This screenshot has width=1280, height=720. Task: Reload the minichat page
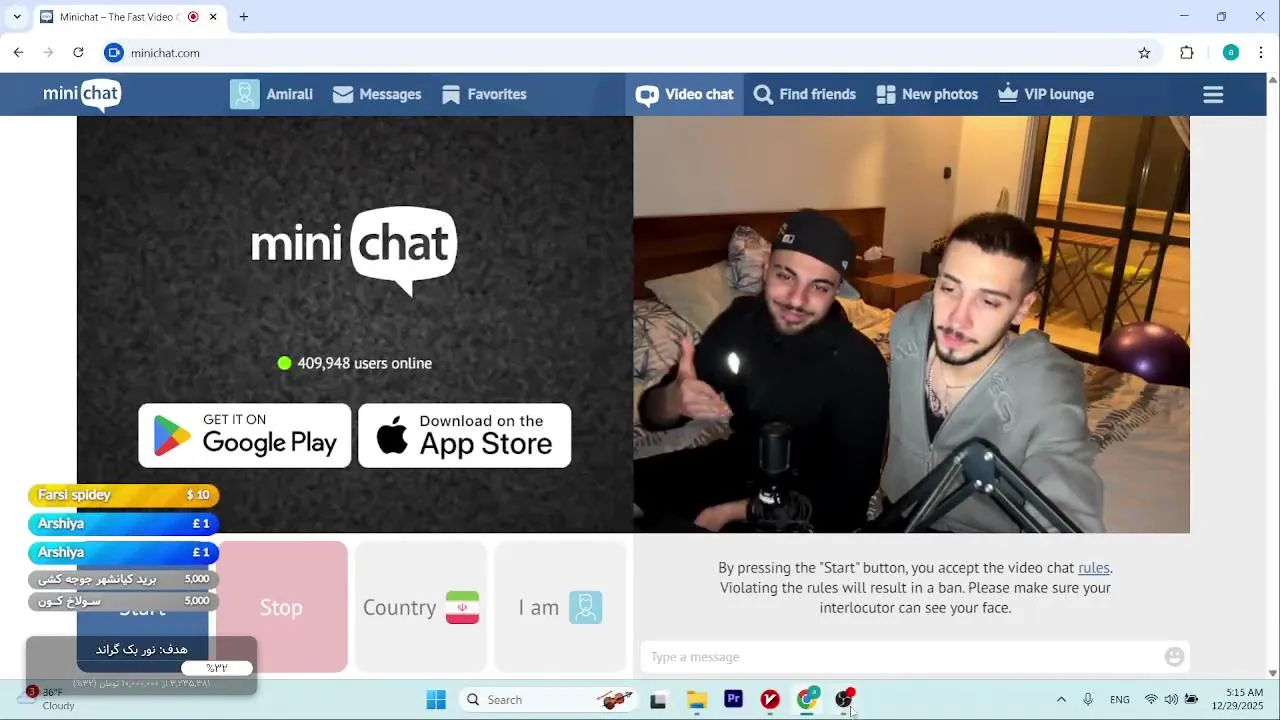(x=78, y=53)
